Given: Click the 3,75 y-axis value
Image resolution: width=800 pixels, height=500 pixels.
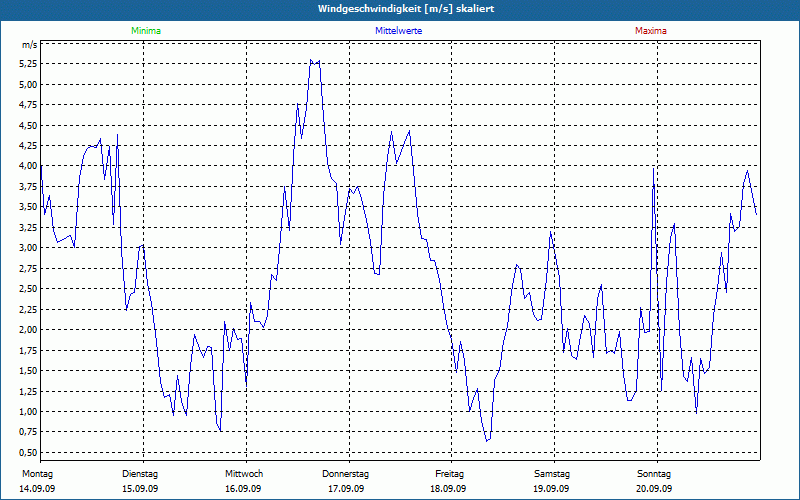Looking at the screenshot, I should tap(30, 186).
